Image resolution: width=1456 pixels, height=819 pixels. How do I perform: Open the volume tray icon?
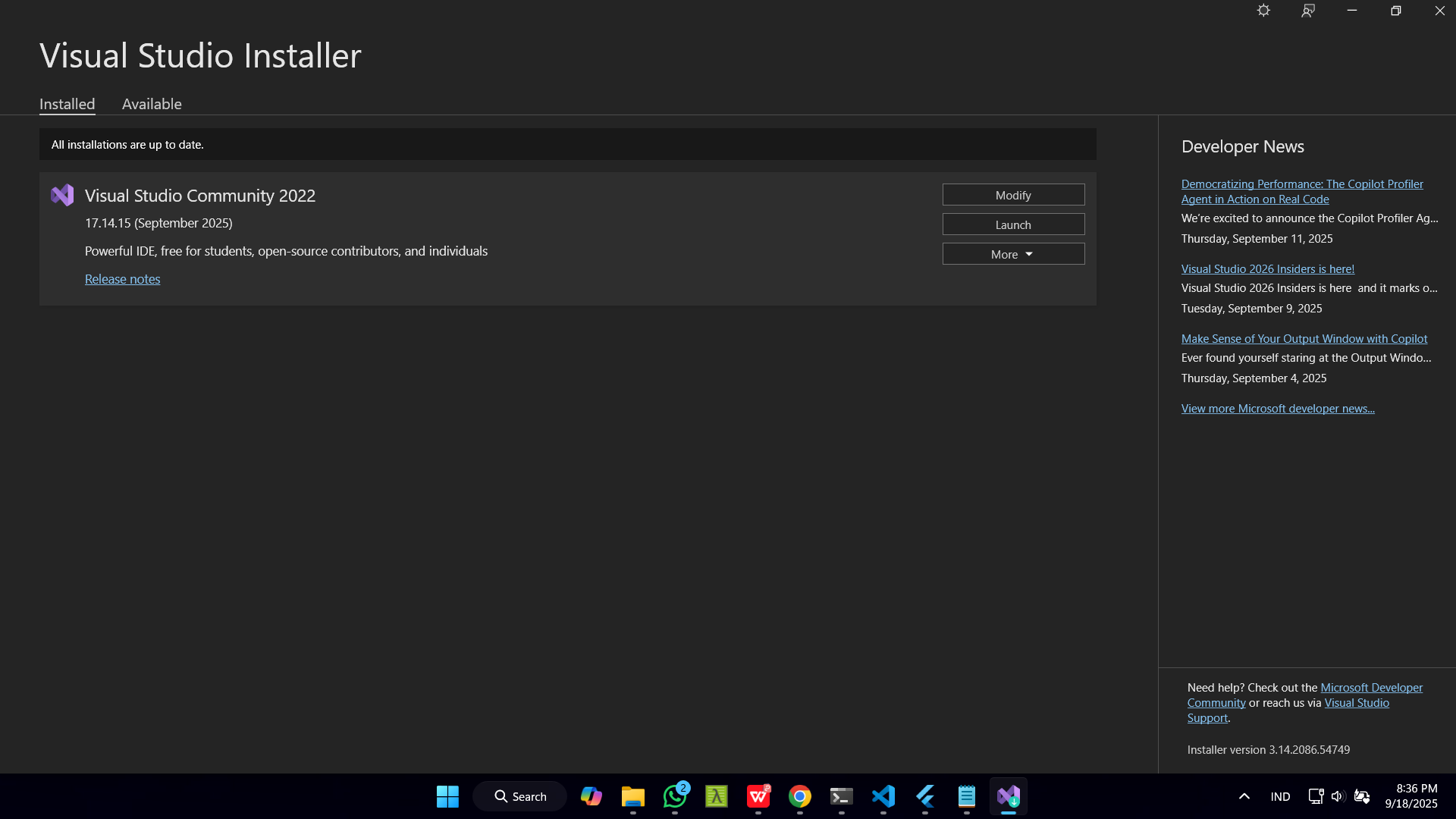click(x=1338, y=796)
